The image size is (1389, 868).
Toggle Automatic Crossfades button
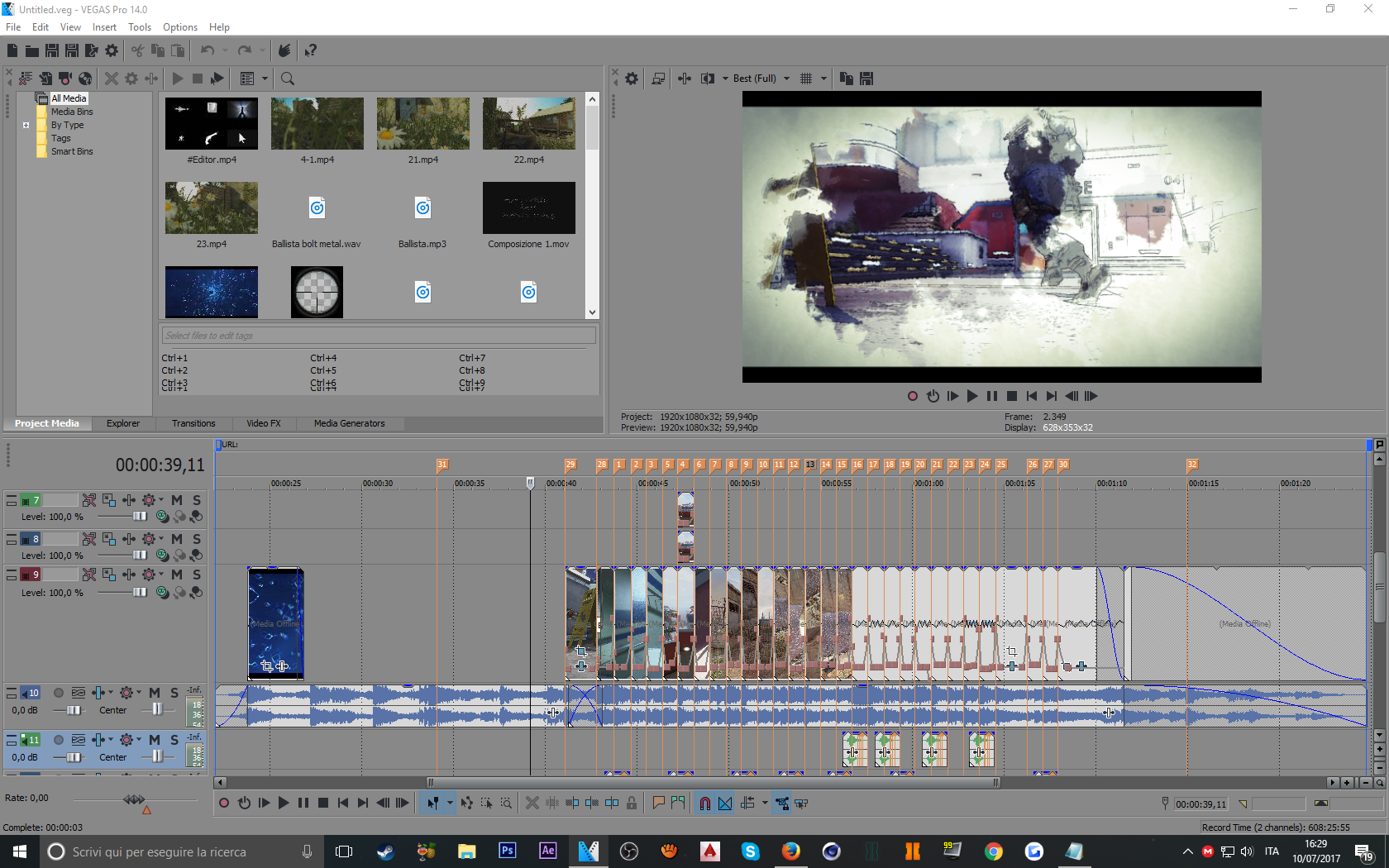click(725, 803)
